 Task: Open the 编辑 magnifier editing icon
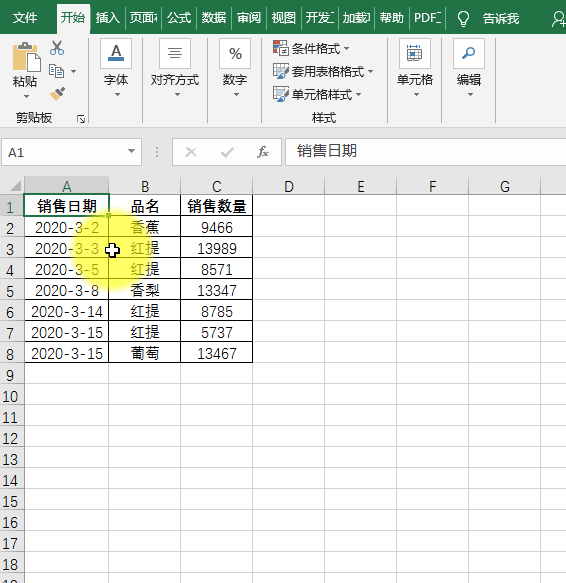point(469,53)
